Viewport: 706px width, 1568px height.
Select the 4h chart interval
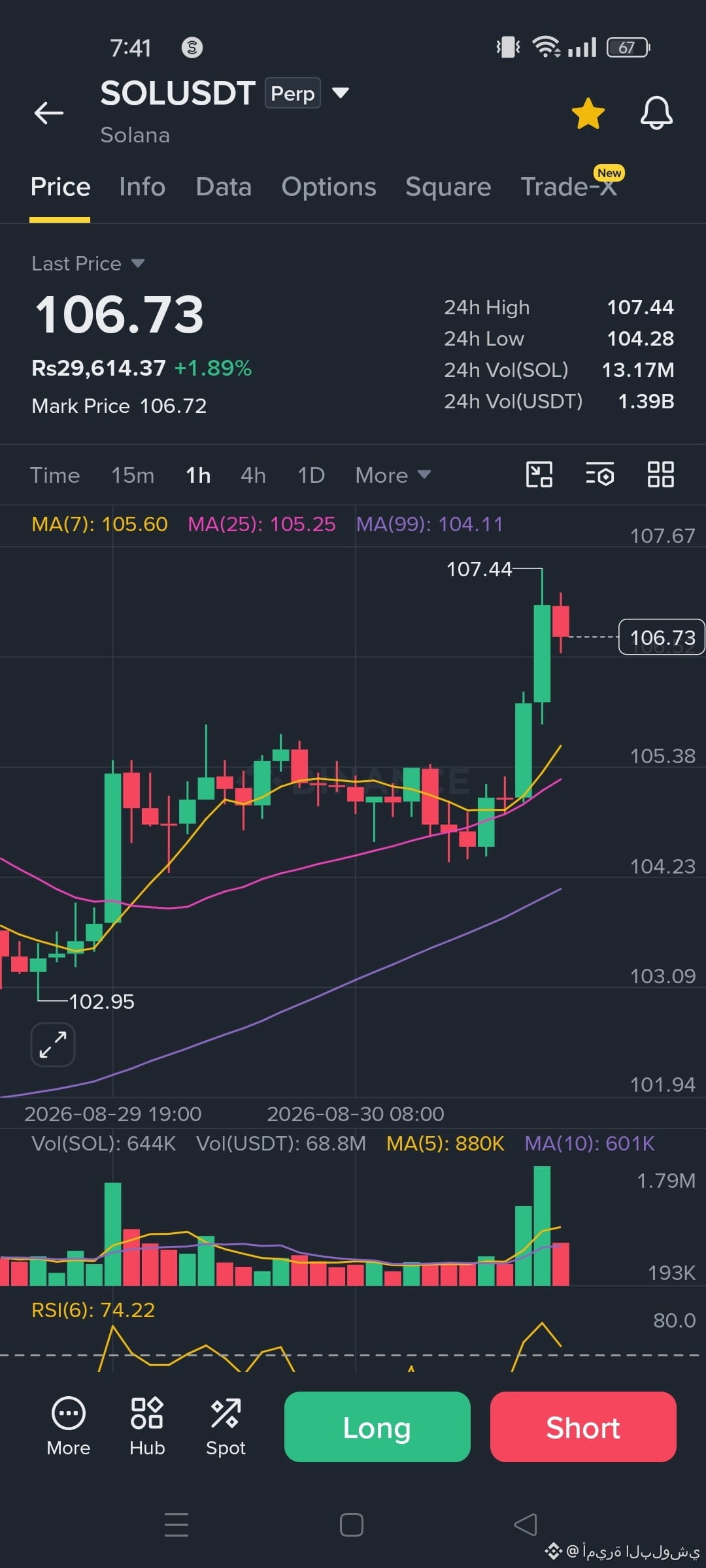[x=253, y=475]
